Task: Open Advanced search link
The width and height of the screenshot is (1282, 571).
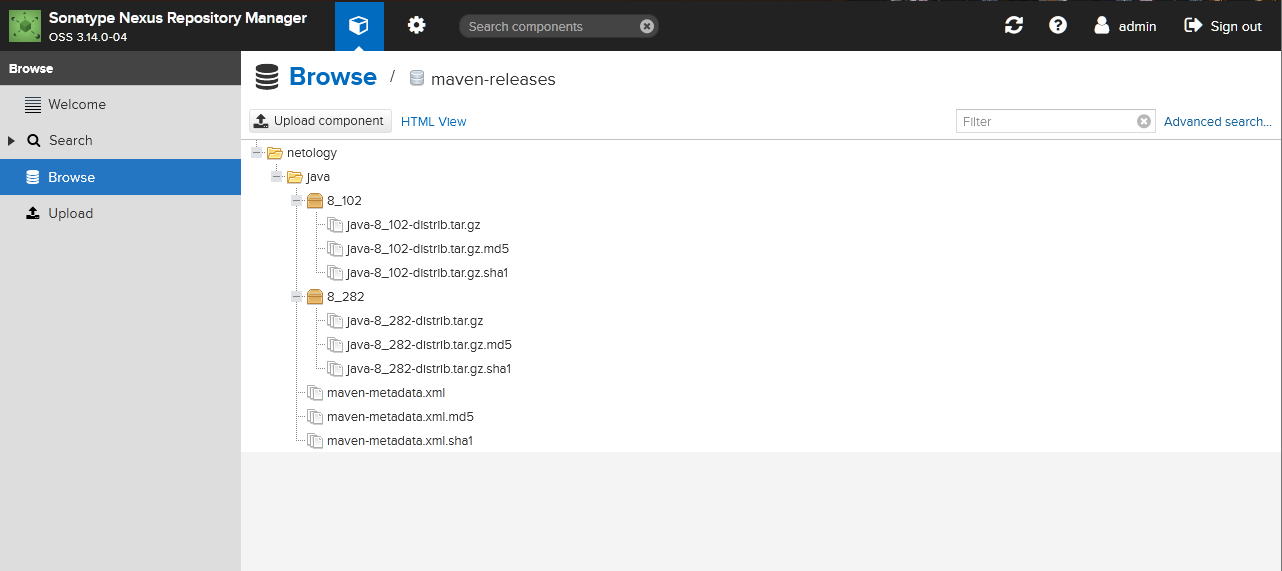Action: tap(1218, 121)
